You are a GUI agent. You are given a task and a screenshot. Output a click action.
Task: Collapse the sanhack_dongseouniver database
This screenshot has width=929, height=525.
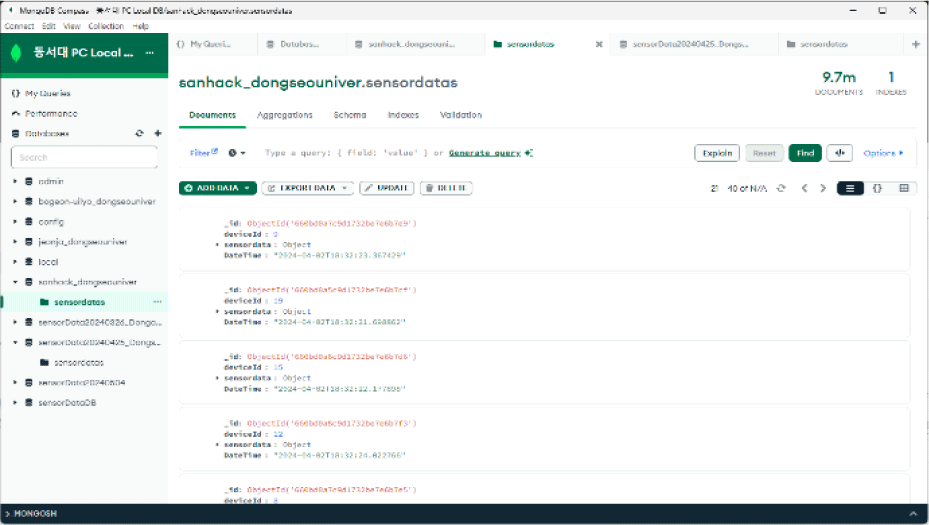(x=15, y=282)
